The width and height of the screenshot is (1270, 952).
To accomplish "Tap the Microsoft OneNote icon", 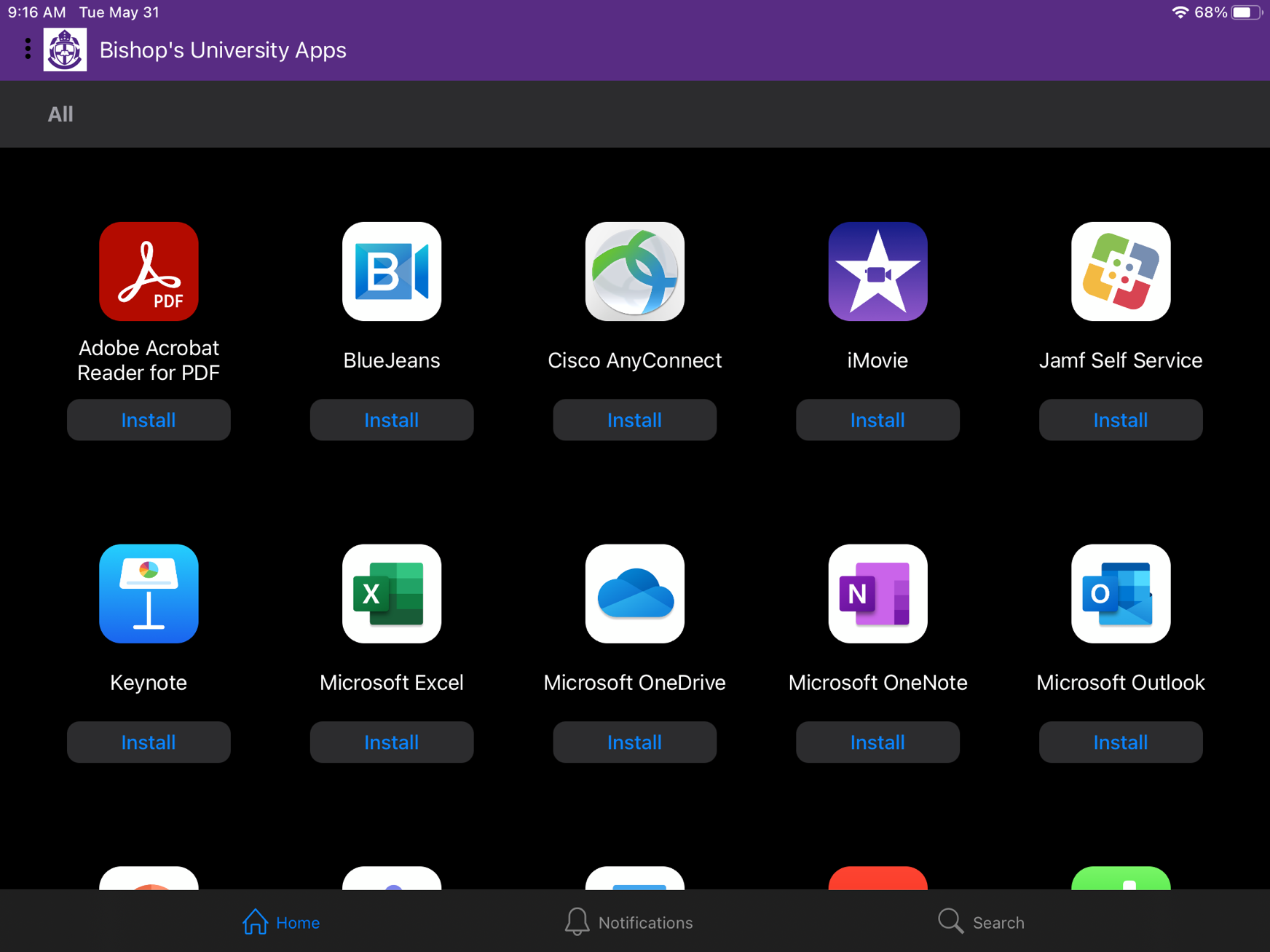I will coord(877,593).
